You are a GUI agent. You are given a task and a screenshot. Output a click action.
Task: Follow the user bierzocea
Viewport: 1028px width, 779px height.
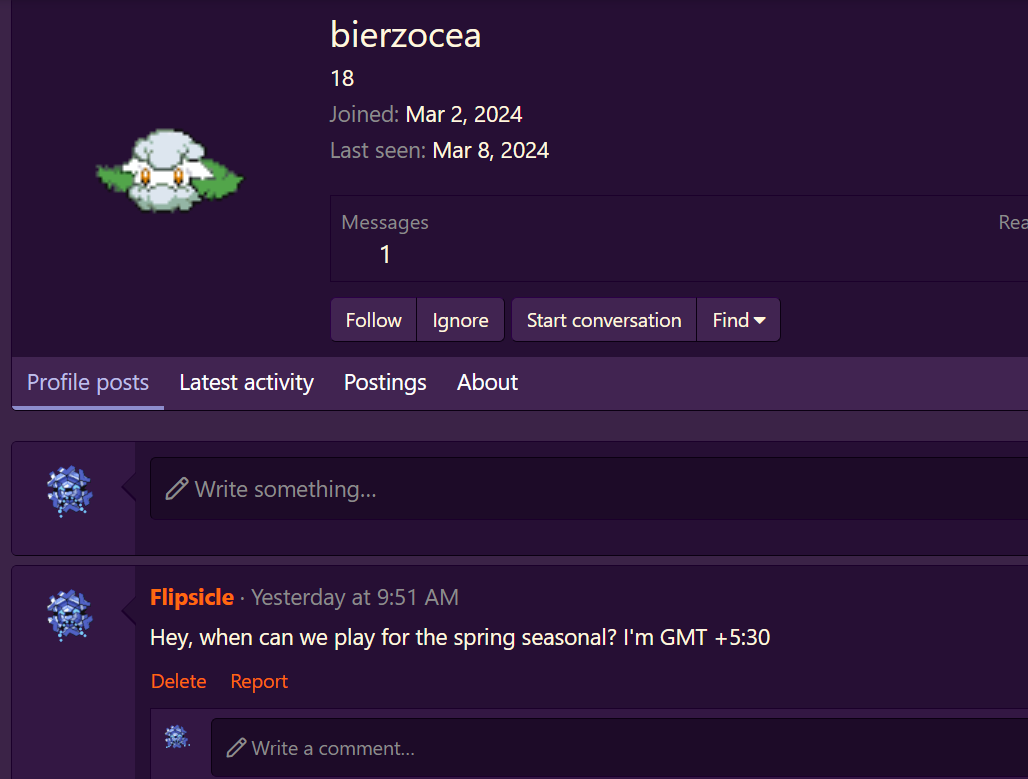[x=374, y=320]
